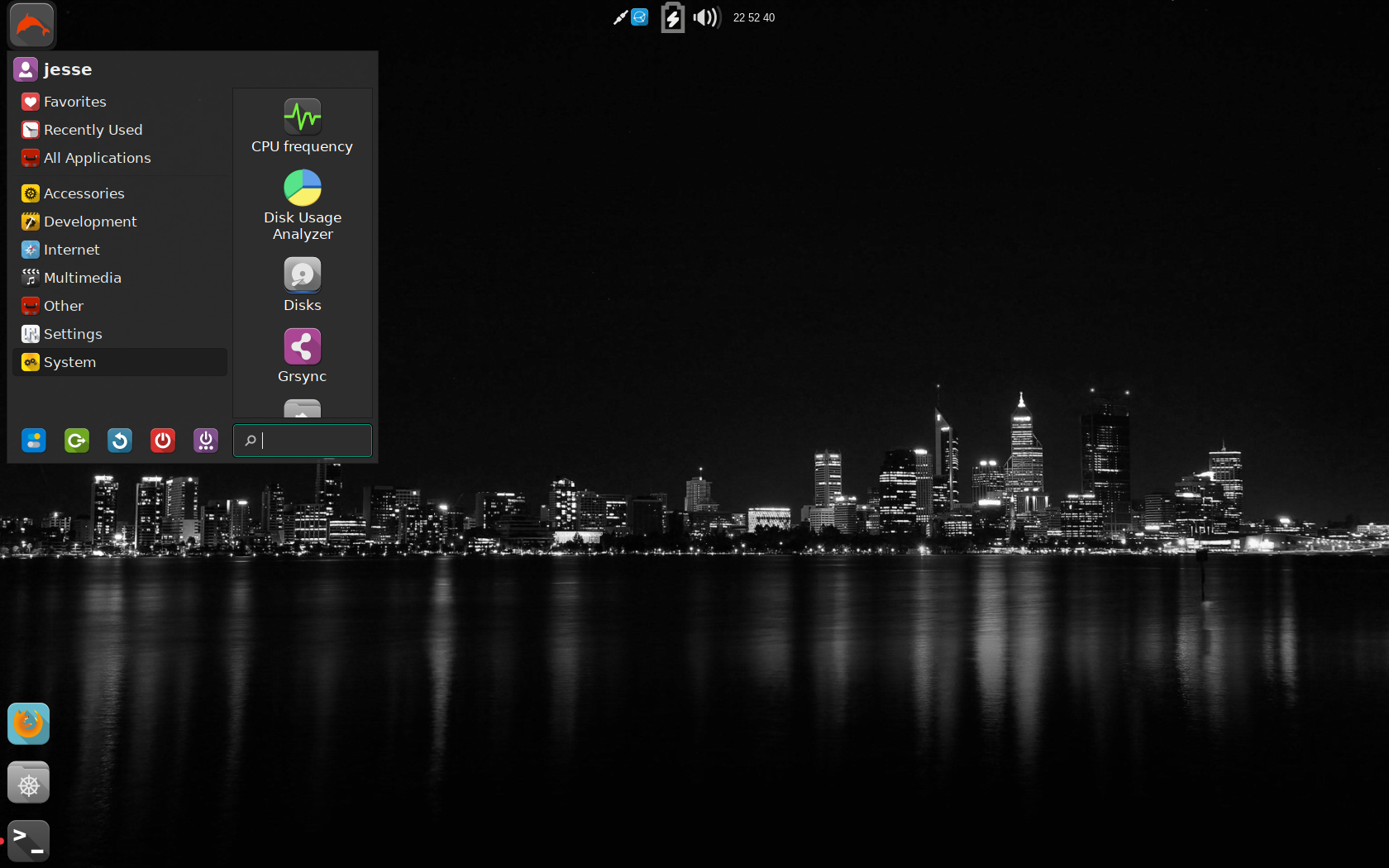Open the volume speaker indicator
The width and height of the screenshot is (1389, 868).
click(707, 17)
